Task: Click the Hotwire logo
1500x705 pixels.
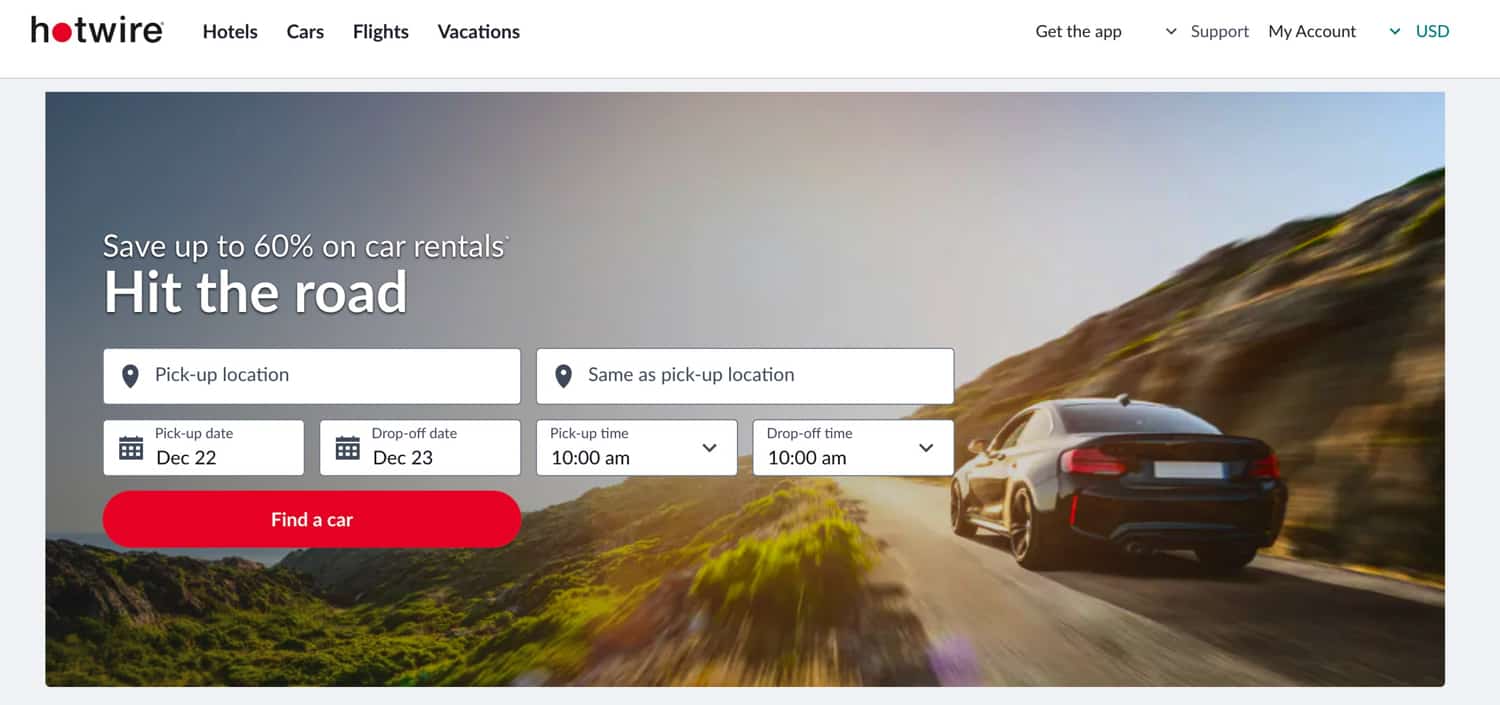Action: 97,30
